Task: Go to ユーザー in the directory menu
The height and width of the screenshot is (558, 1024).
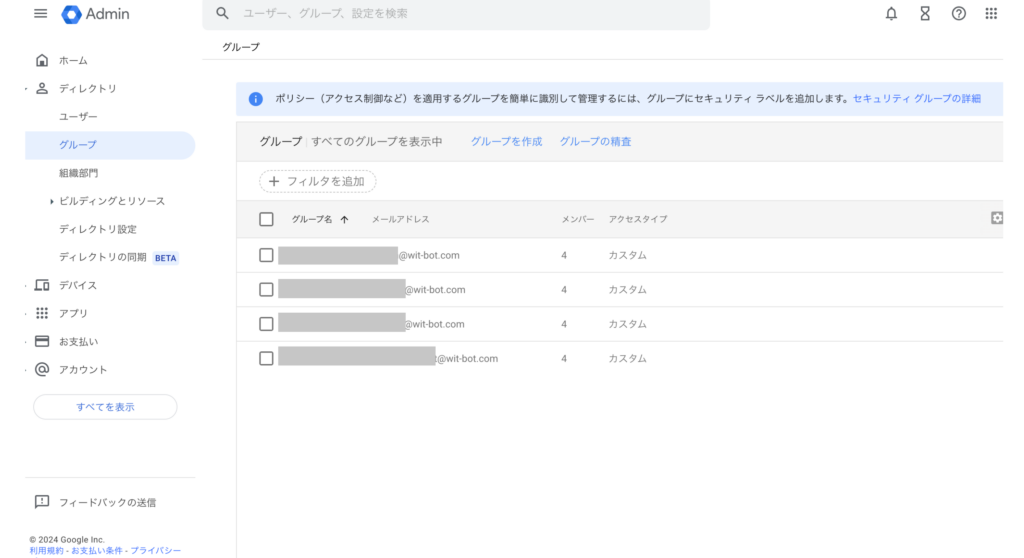Action: pos(78,117)
